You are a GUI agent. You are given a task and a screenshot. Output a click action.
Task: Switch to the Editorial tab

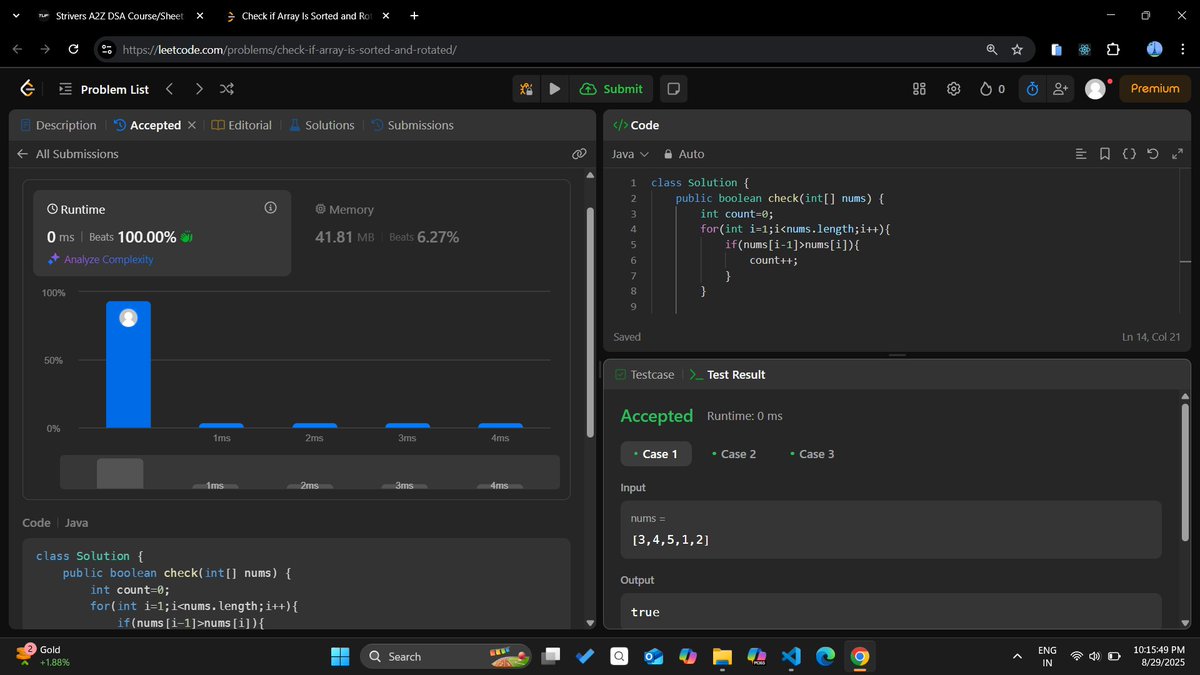click(242, 125)
